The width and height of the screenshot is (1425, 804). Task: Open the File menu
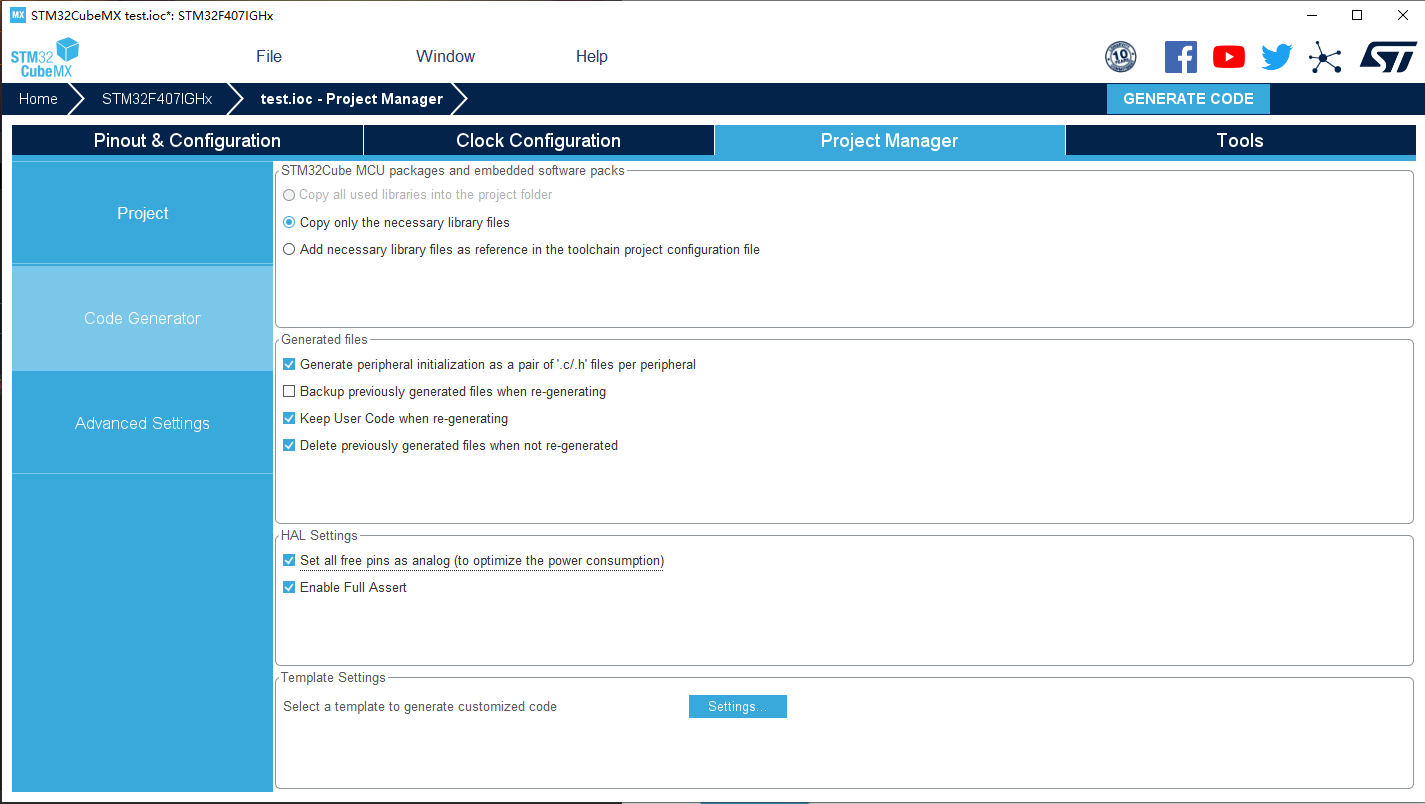point(268,57)
